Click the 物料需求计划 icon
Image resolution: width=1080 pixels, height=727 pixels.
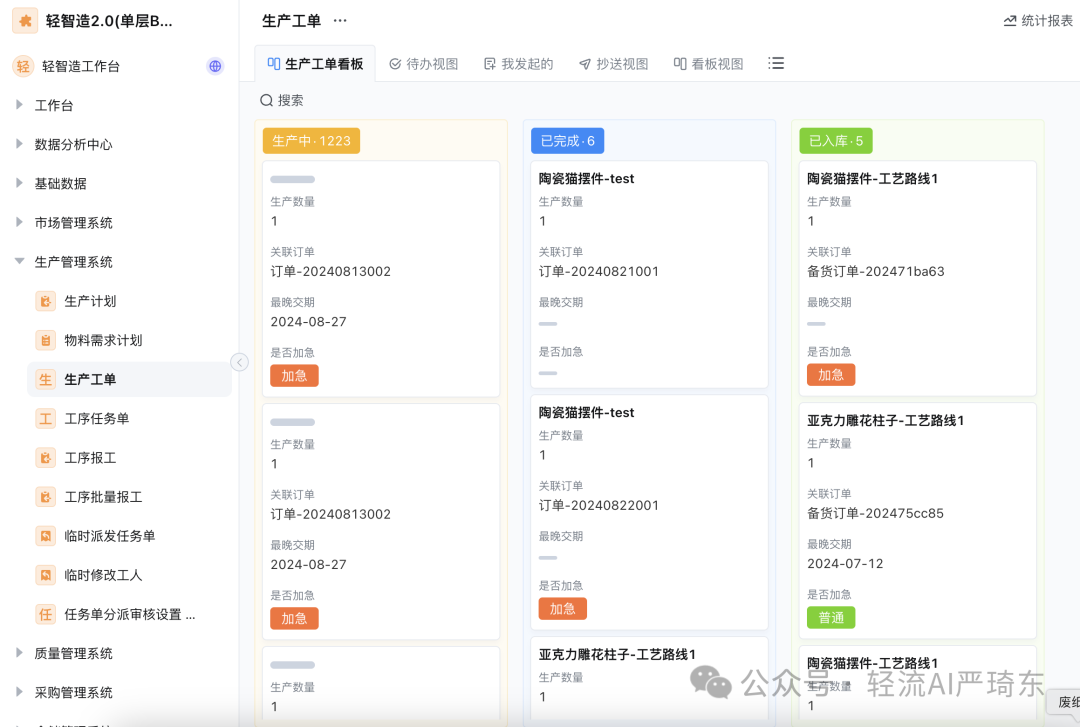45,339
